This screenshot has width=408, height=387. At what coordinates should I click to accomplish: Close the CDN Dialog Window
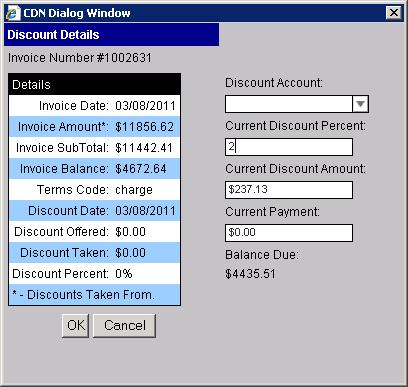(394, 13)
